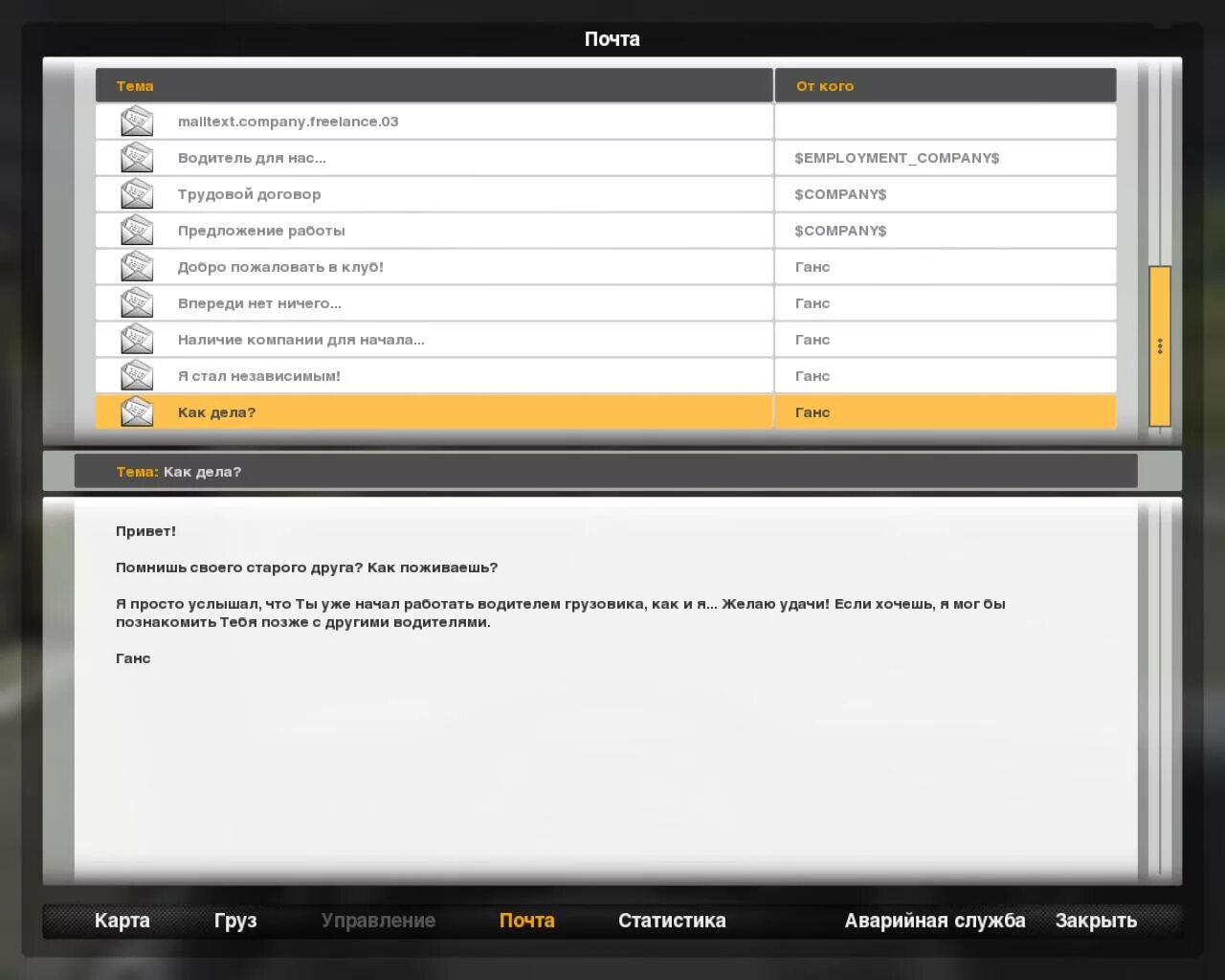Click subject bar 'Тема: Как дела?'
This screenshot has height=980, width=1225.
coord(606,472)
